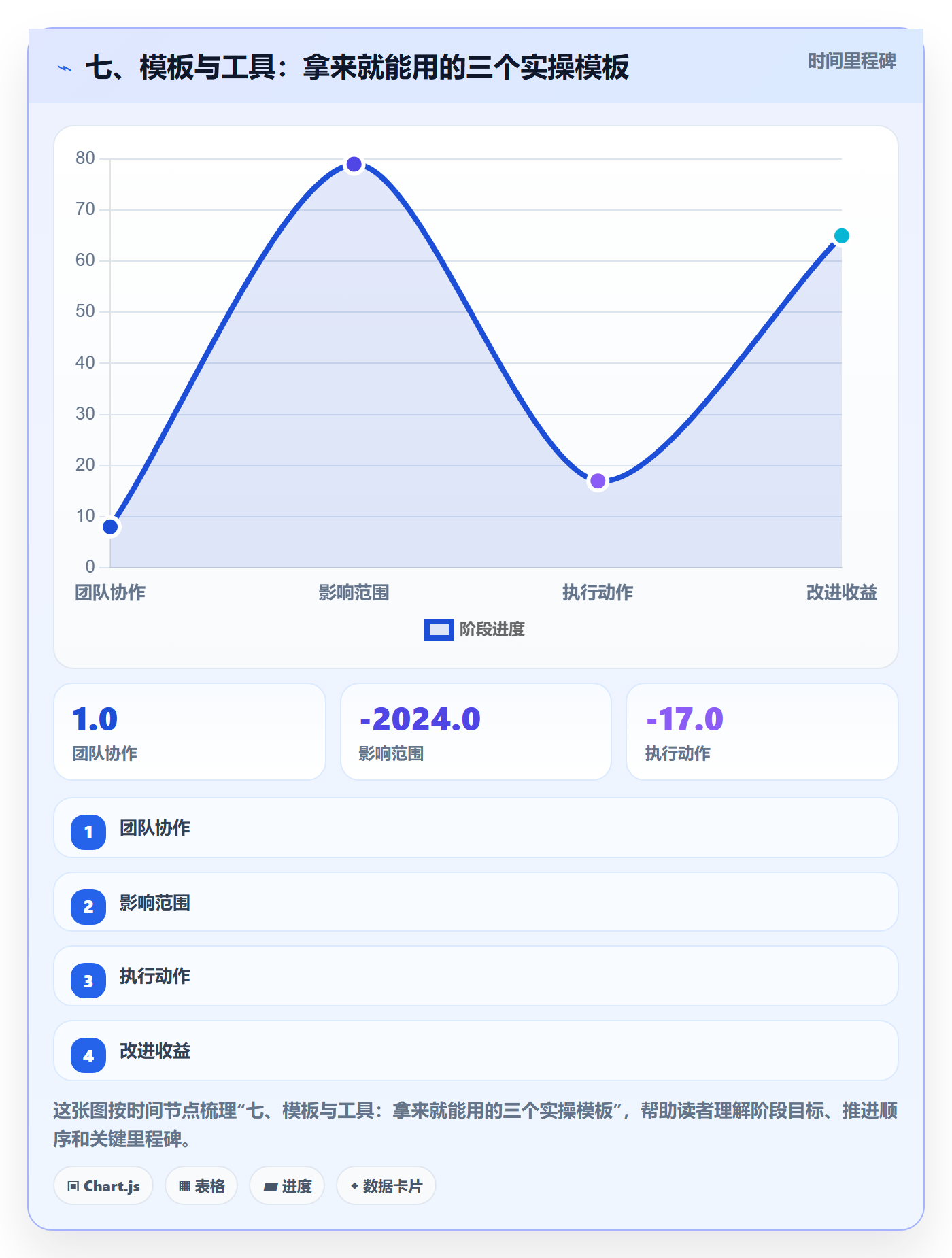Click the -2024.0 value in the stat card
This screenshot has width=952, height=1258.
420,719
